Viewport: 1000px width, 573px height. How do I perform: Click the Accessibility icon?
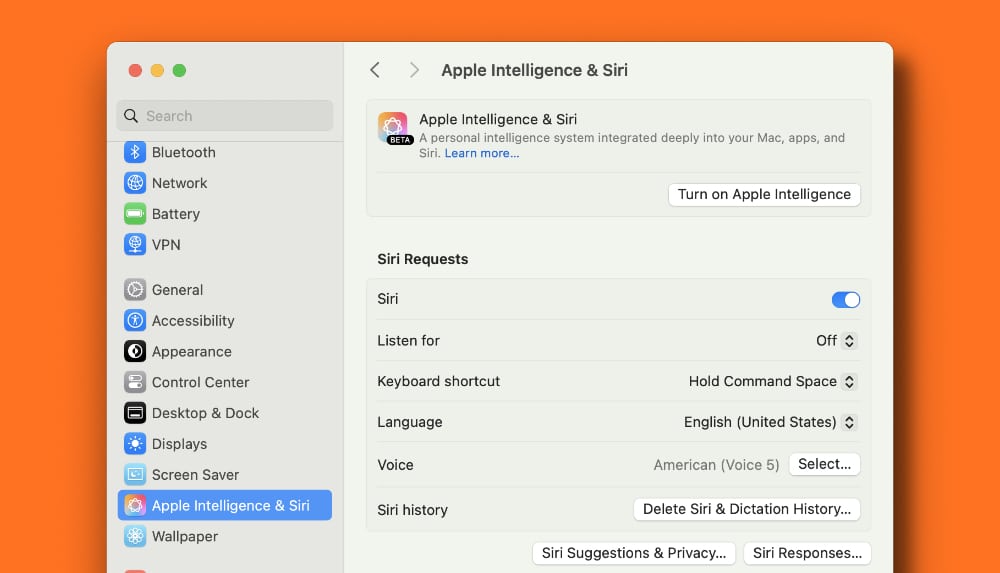pyautogui.click(x=135, y=320)
